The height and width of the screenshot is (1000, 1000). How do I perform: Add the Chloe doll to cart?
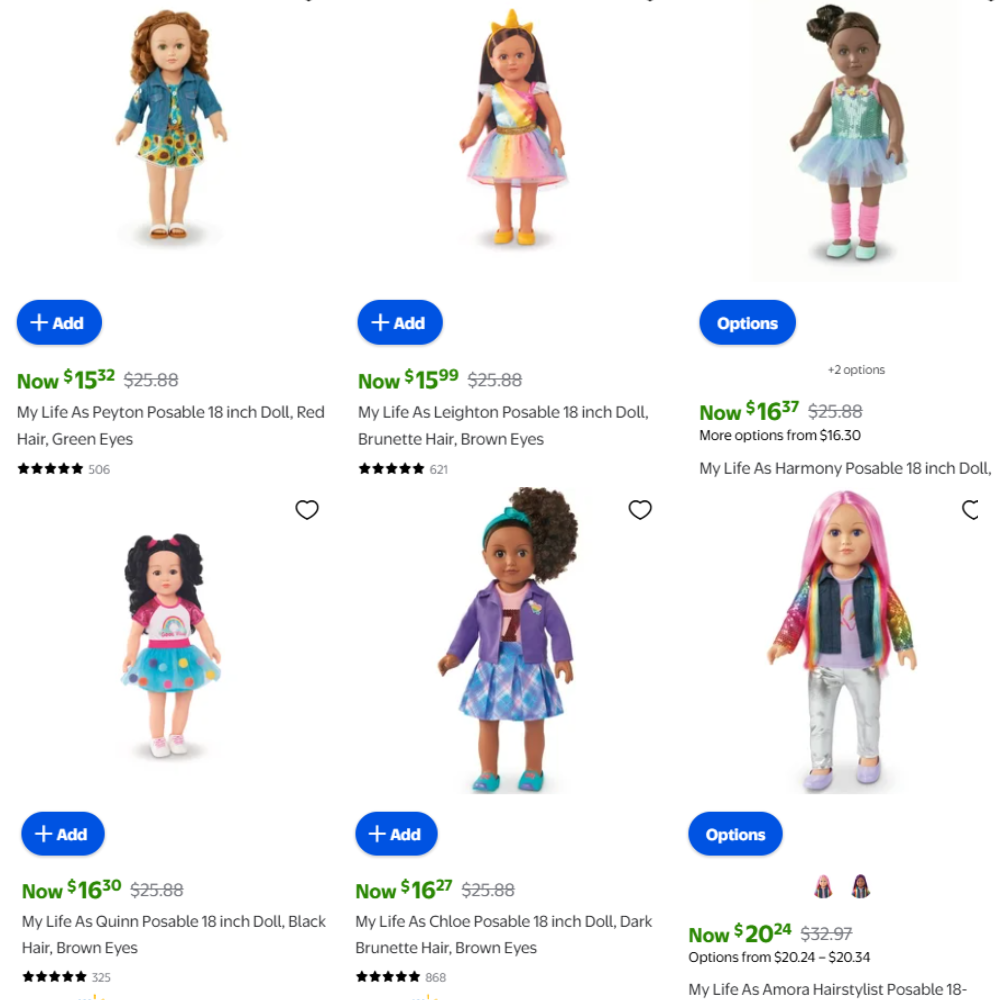click(x=396, y=834)
